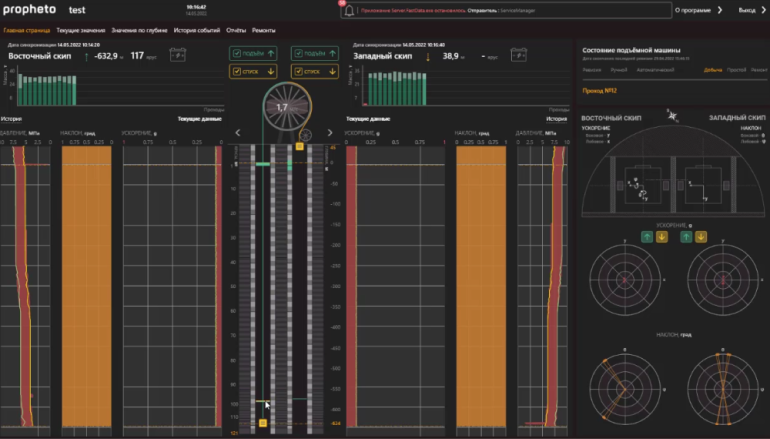Select the Ревизия mode
770x439 pixels.
coord(592,70)
